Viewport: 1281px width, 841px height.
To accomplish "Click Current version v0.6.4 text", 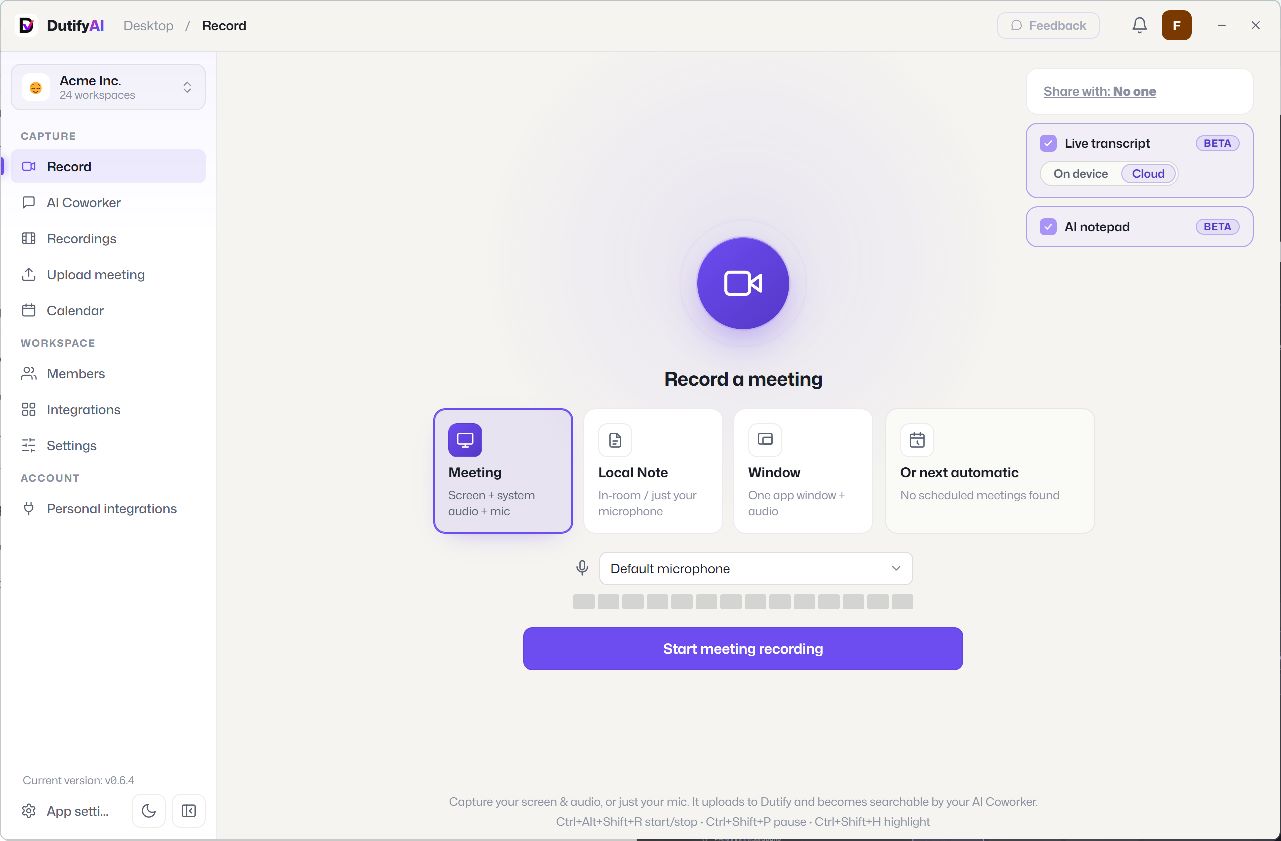I will [78, 780].
